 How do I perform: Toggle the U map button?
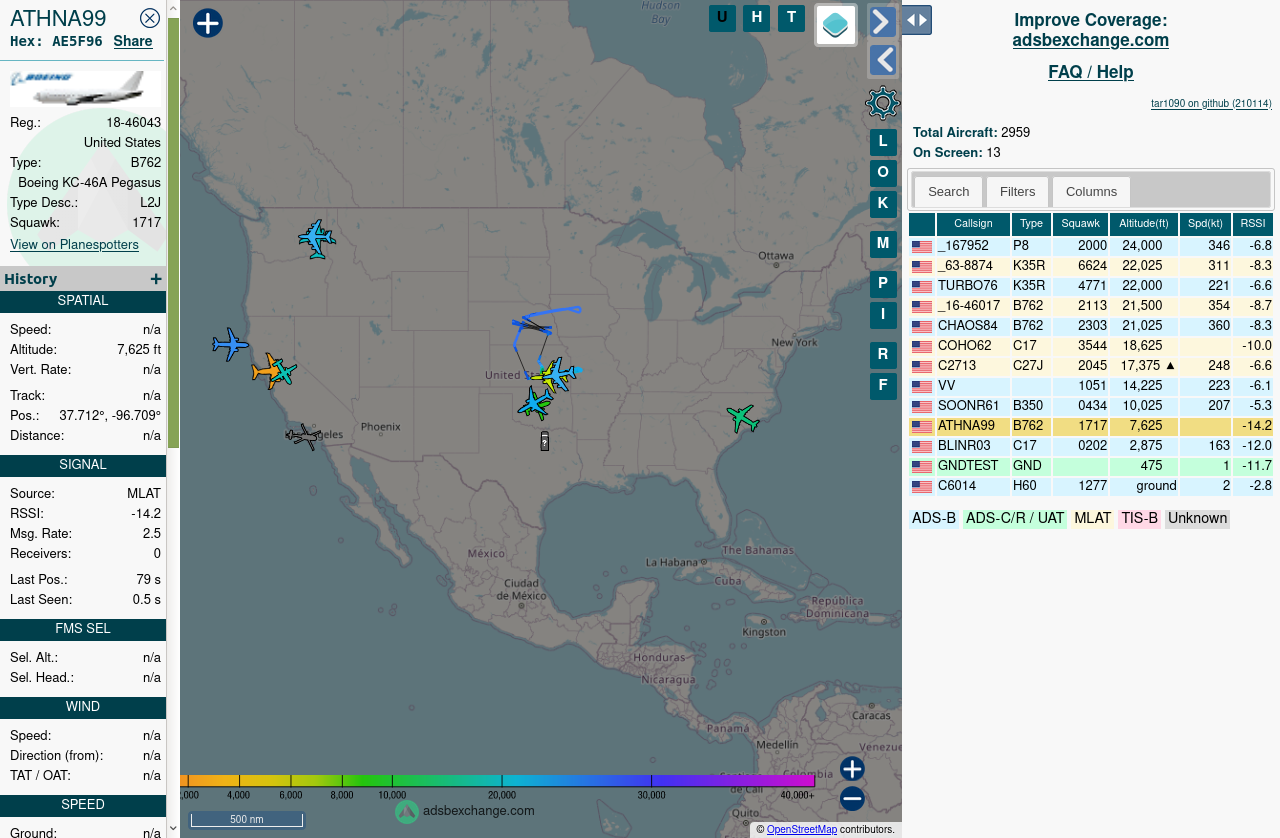[722, 18]
